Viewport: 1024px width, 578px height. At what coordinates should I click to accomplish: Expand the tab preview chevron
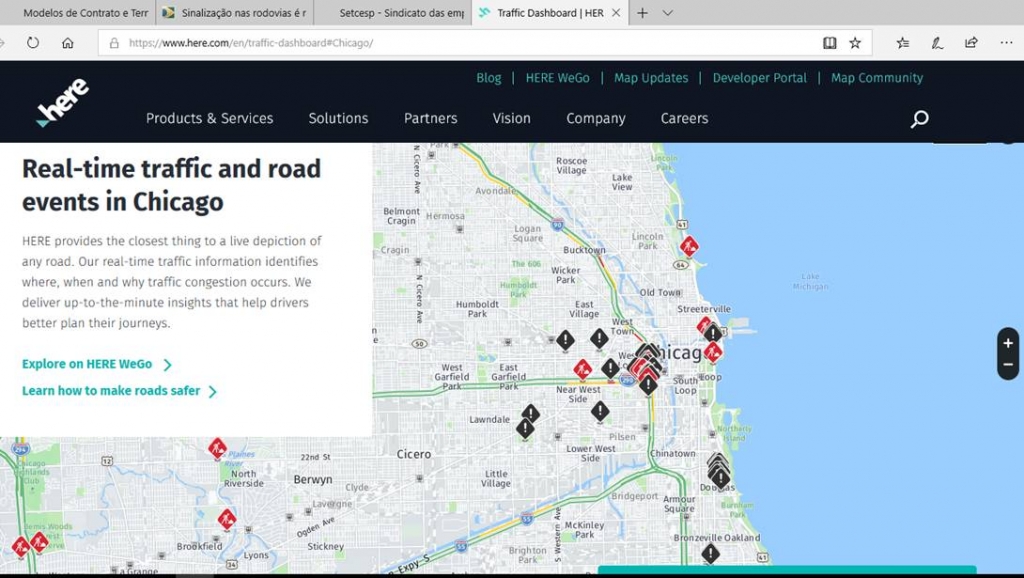pos(668,13)
